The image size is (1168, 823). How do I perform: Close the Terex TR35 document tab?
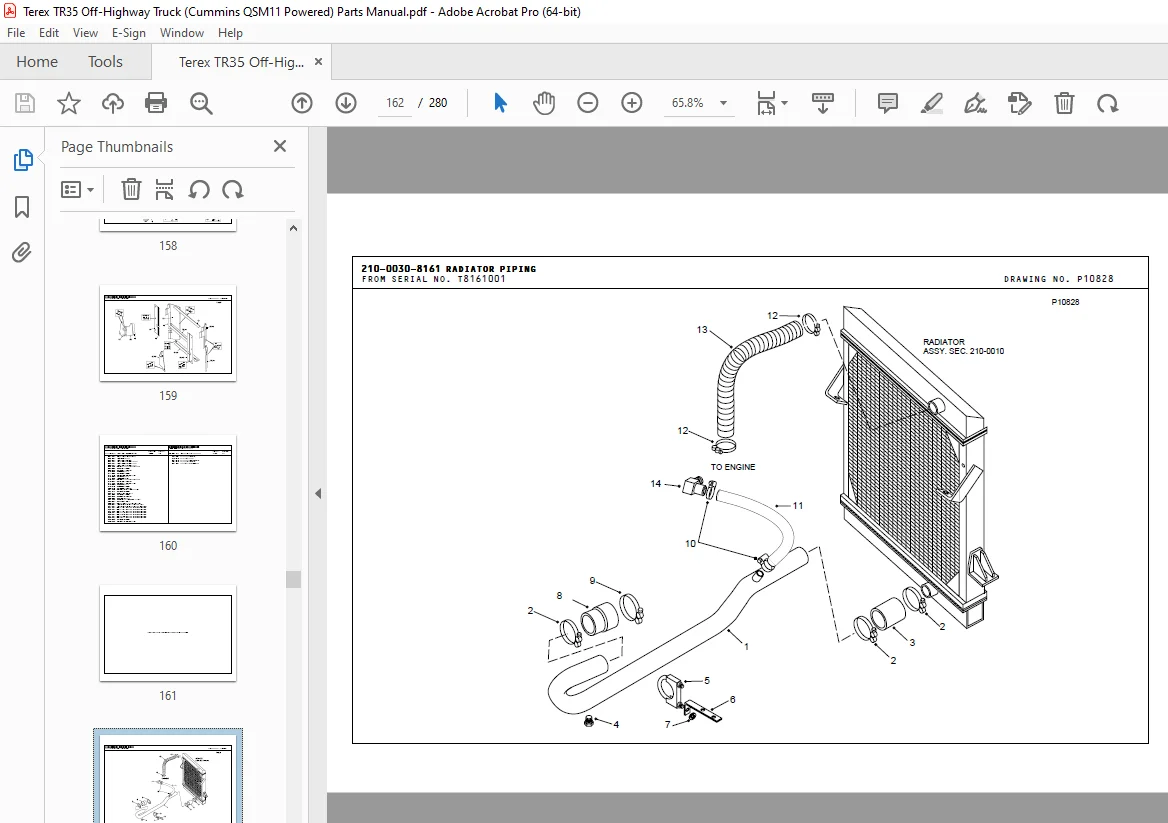(318, 62)
